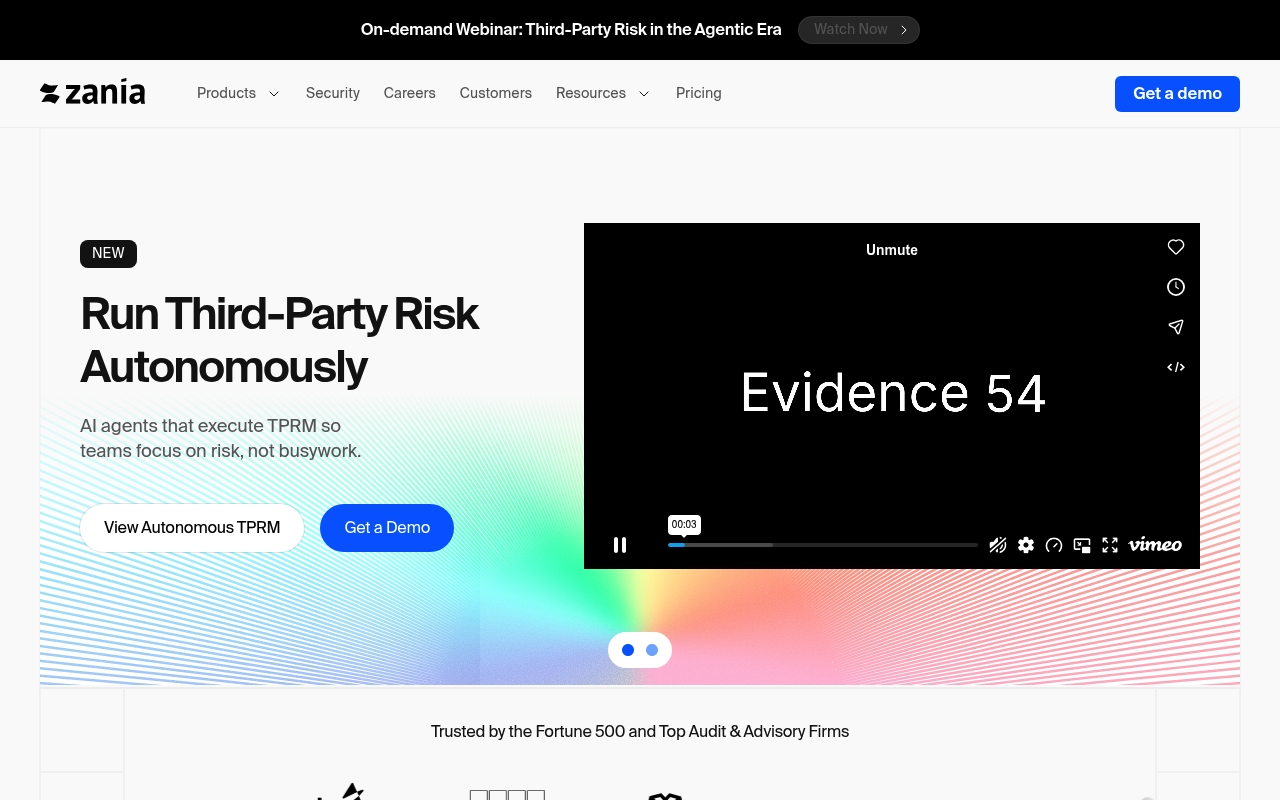Open the Careers page
1280x800 pixels.
[x=410, y=93]
